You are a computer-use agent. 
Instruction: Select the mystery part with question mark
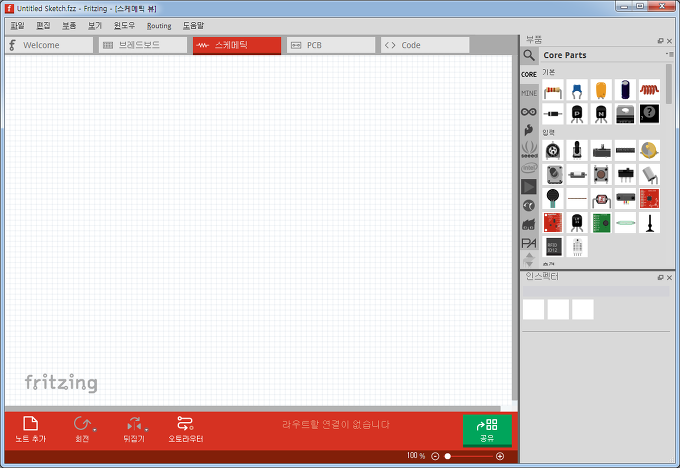(649, 114)
